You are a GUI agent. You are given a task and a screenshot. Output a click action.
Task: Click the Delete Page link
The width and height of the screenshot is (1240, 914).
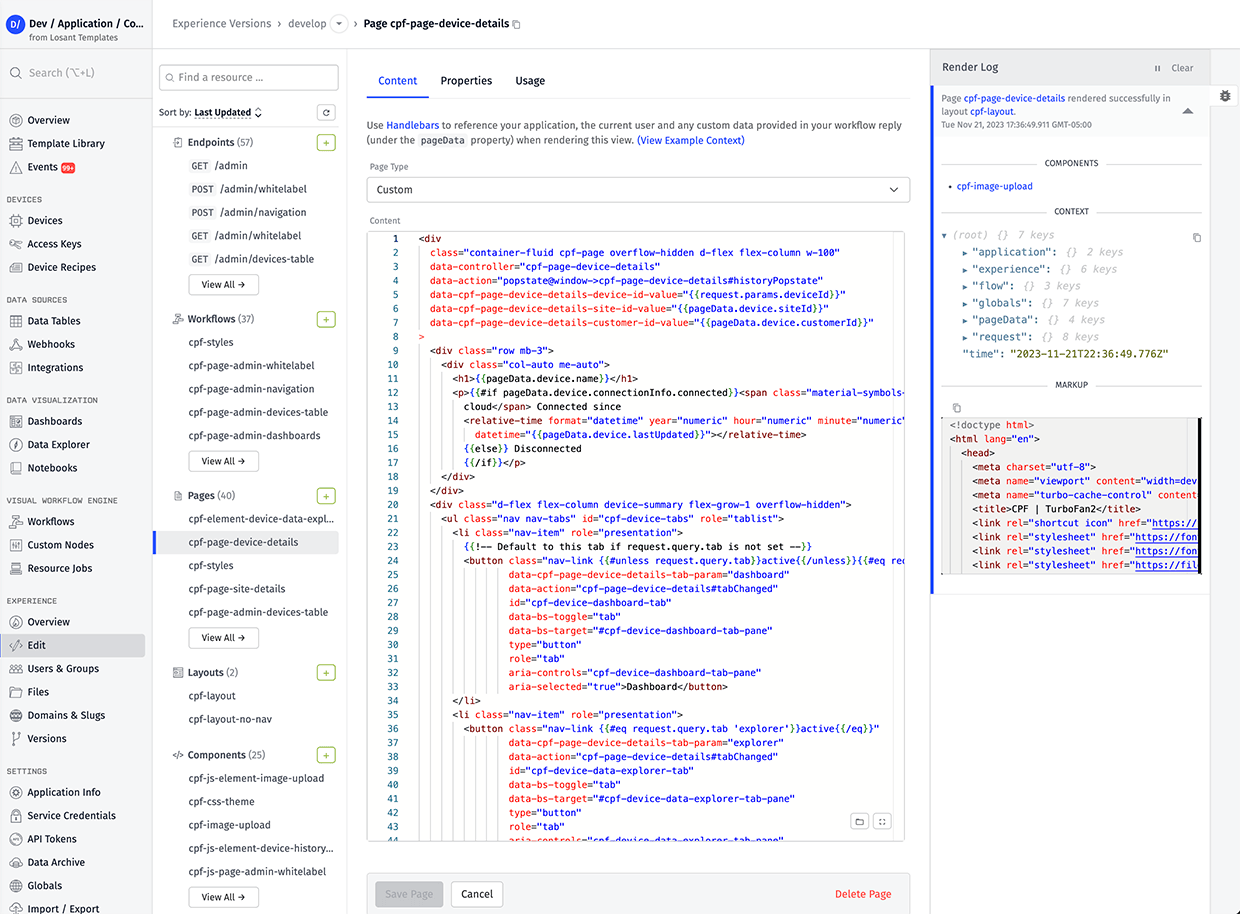(862, 894)
